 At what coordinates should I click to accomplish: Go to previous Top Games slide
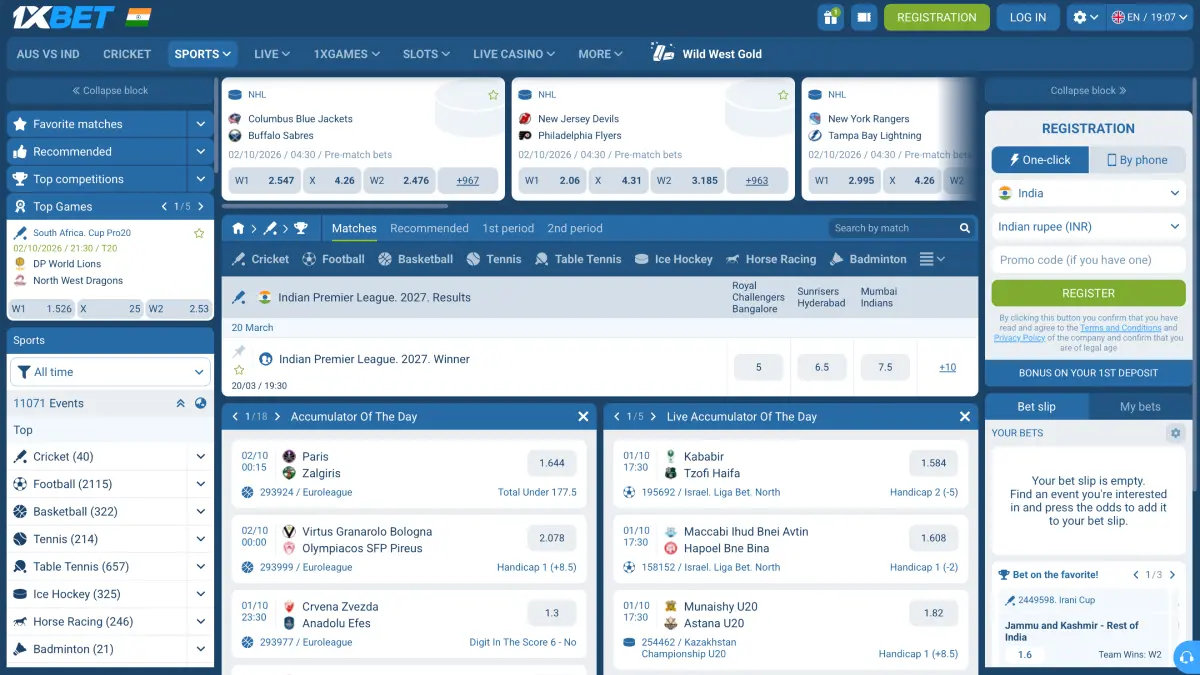[x=165, y=207]
